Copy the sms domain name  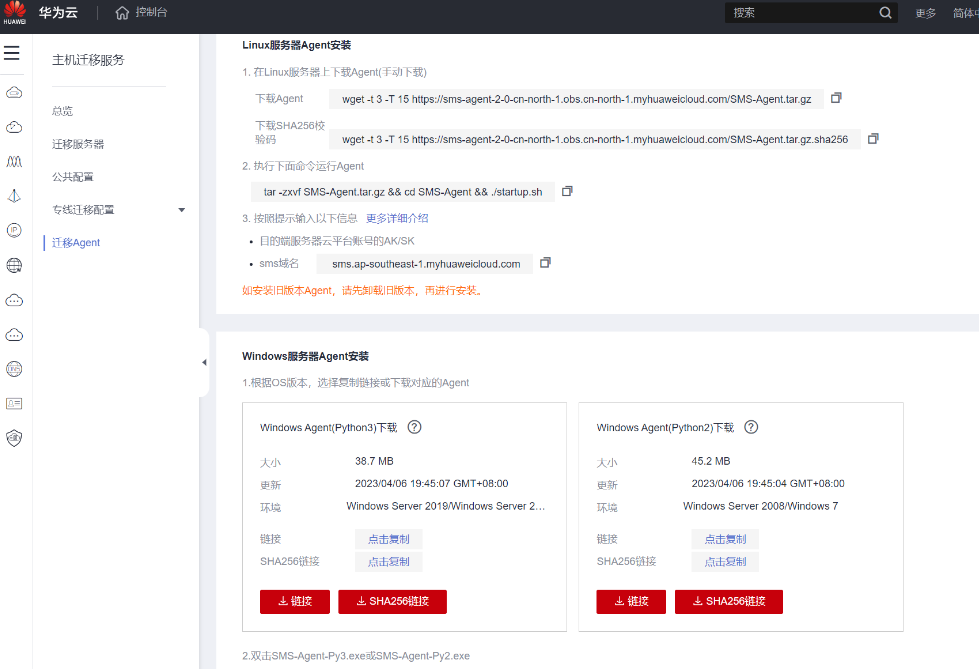(x=545, y=263)
